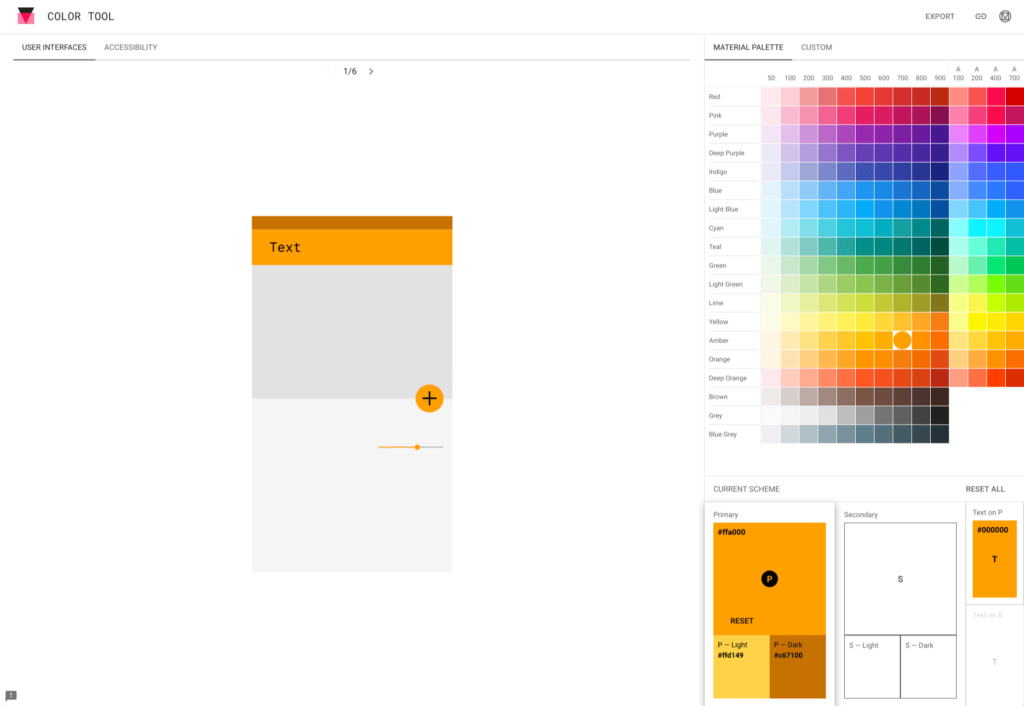Choose the Red 500 swatch
The width and height of the screenshot is (1024, 706).
coord(846,97)
